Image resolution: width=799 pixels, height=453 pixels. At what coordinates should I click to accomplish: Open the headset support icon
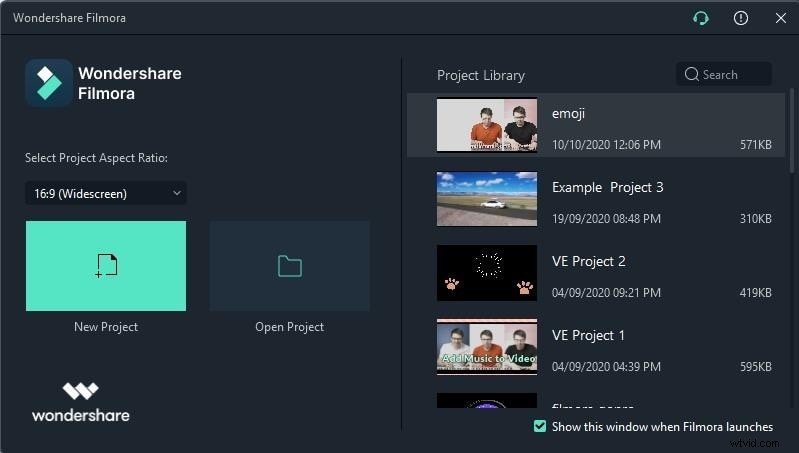(701, 18)
